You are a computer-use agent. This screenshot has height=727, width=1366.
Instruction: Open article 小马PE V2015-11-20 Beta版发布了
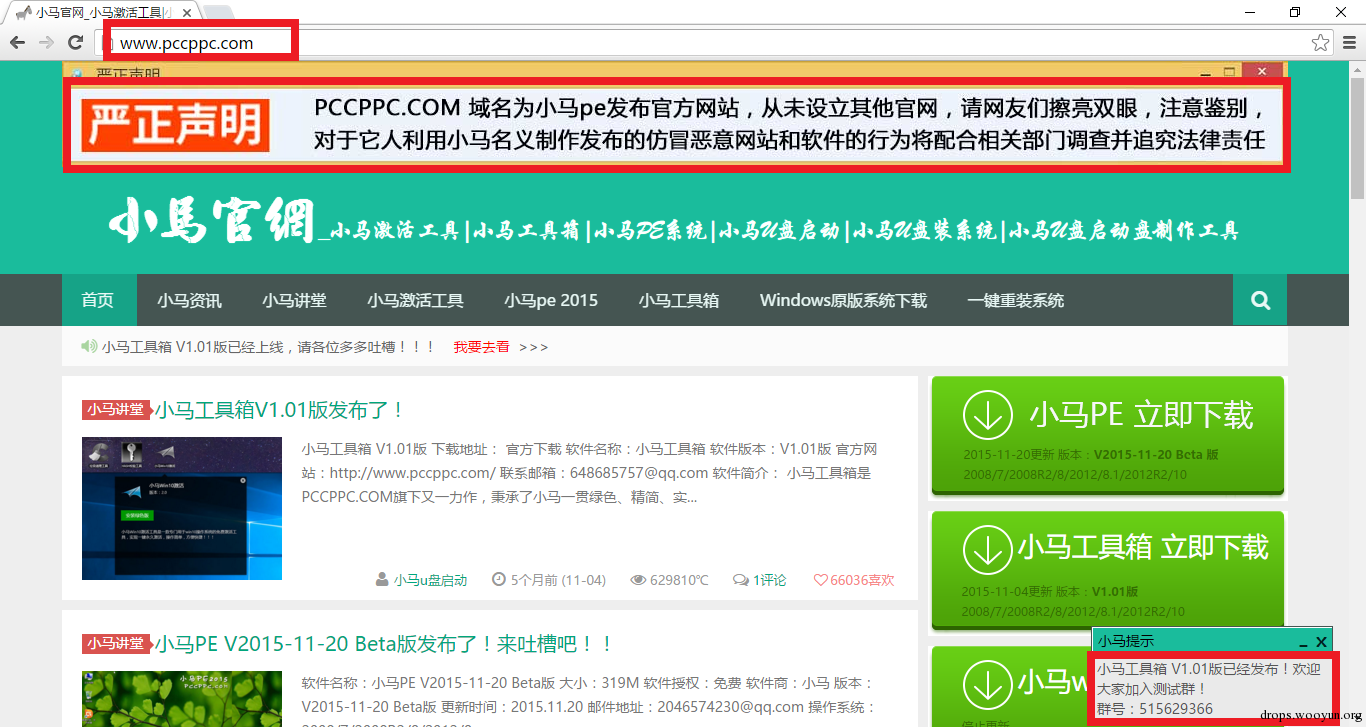384,644
